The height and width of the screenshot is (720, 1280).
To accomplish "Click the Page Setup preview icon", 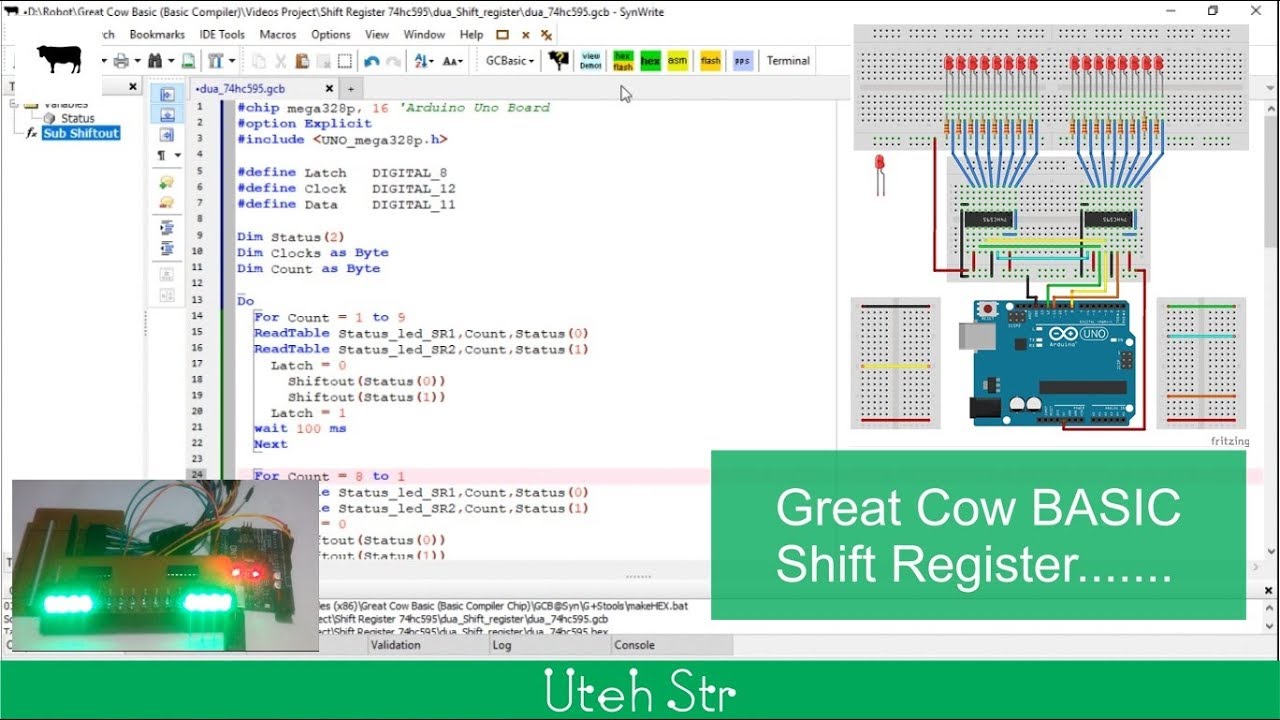I will click(188, 61).
